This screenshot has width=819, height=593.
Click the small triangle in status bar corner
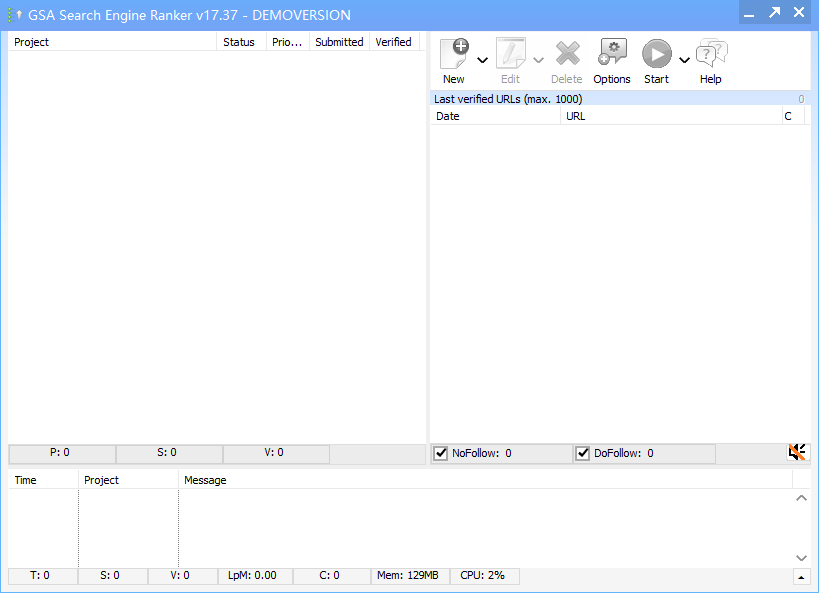pyautogui.click(x=801, y=577)
